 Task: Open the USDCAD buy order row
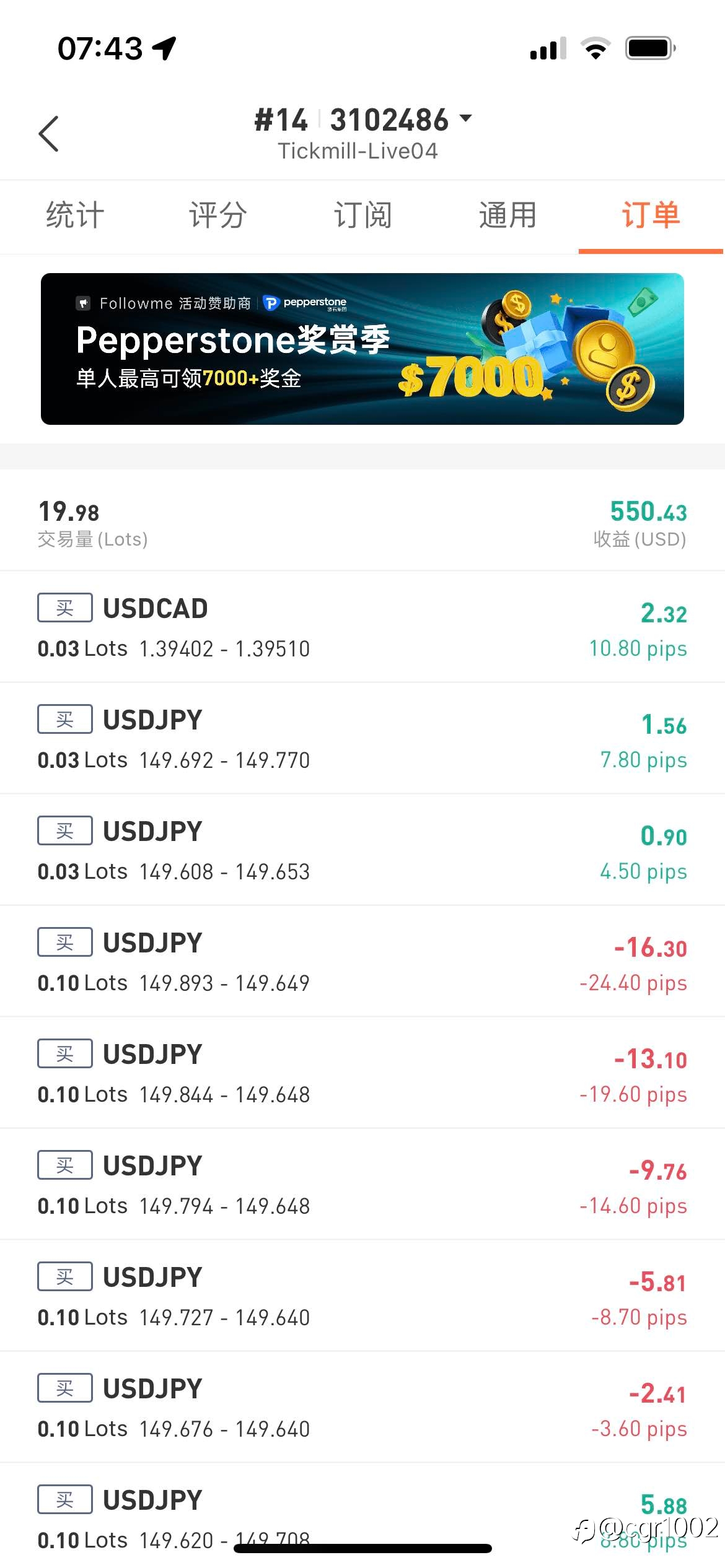coord(362,627)
